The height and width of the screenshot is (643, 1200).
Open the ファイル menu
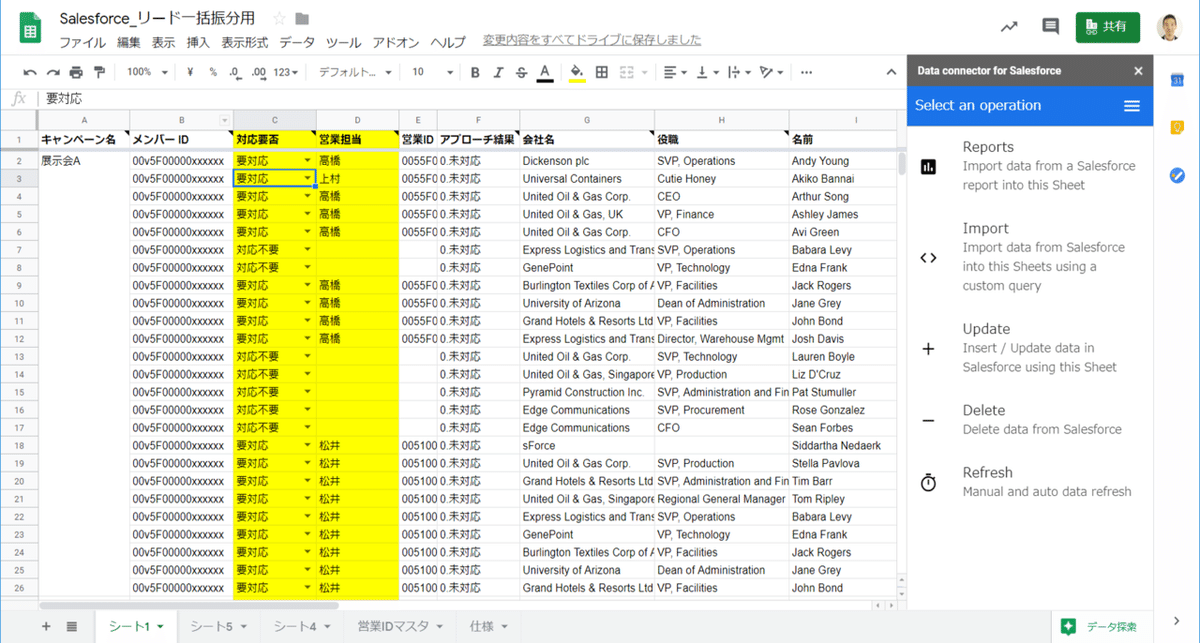click(82, 42)
